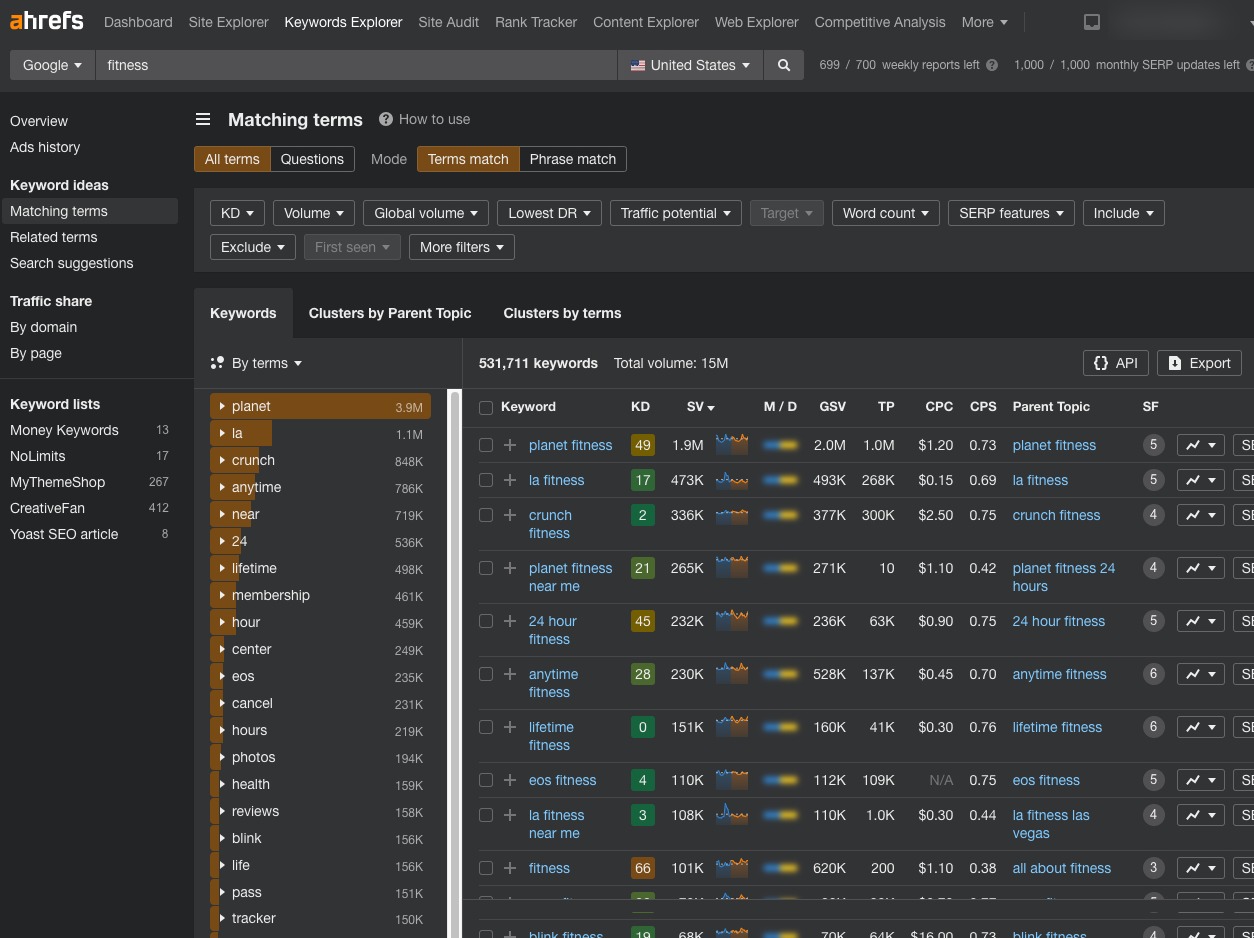Open Site Explorer in top navigation
This screenshot has height=938, width=1254.
[x=228, y=22]
